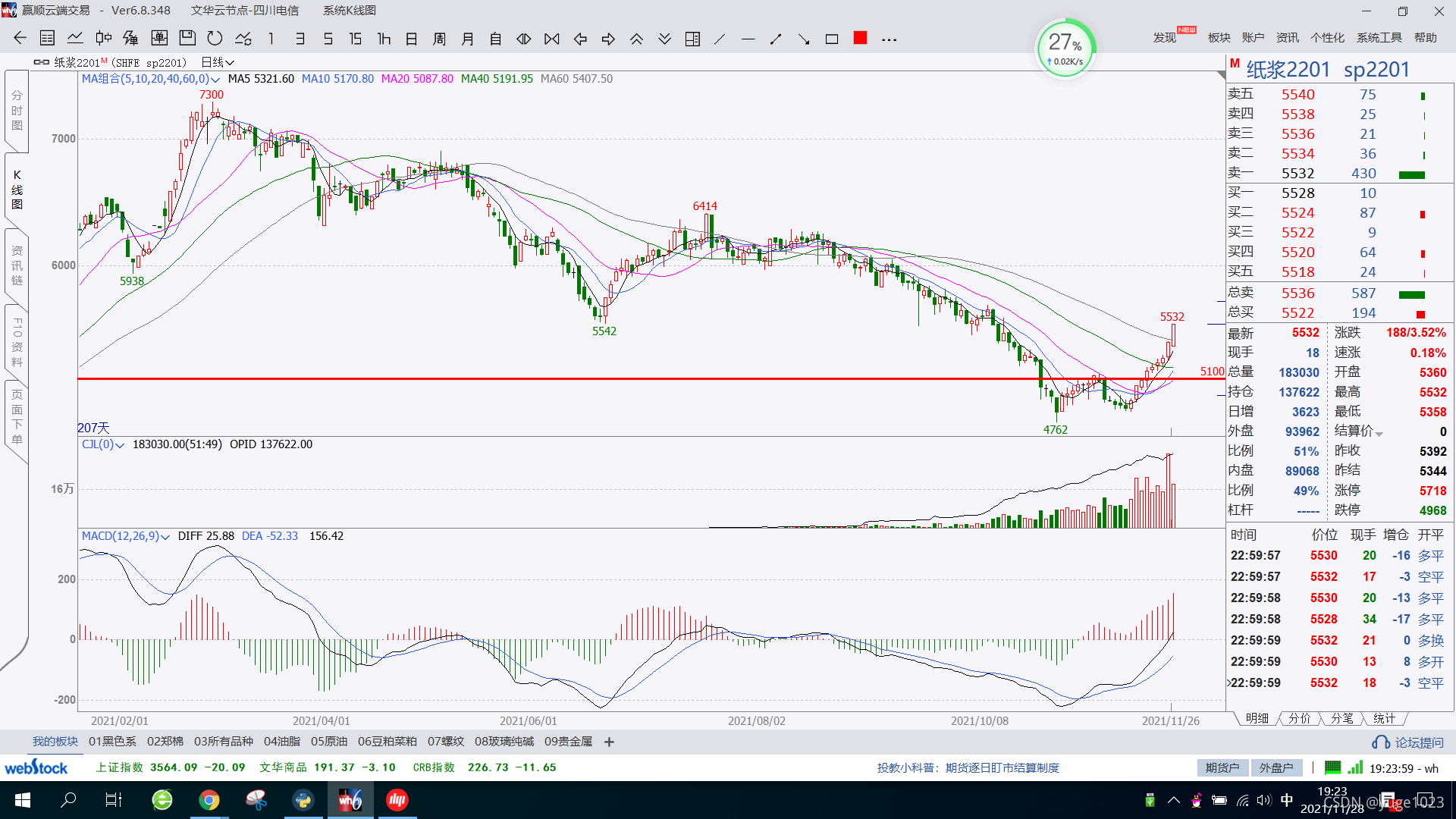Select the 明细 tab below trade list
This screenshot has height=819, width=1456.
[1257, 718]
